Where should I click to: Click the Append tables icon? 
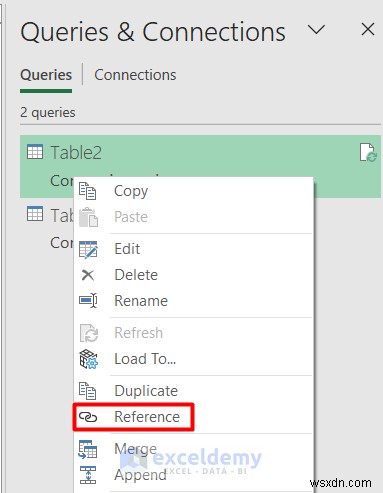[x=88, y=475]
